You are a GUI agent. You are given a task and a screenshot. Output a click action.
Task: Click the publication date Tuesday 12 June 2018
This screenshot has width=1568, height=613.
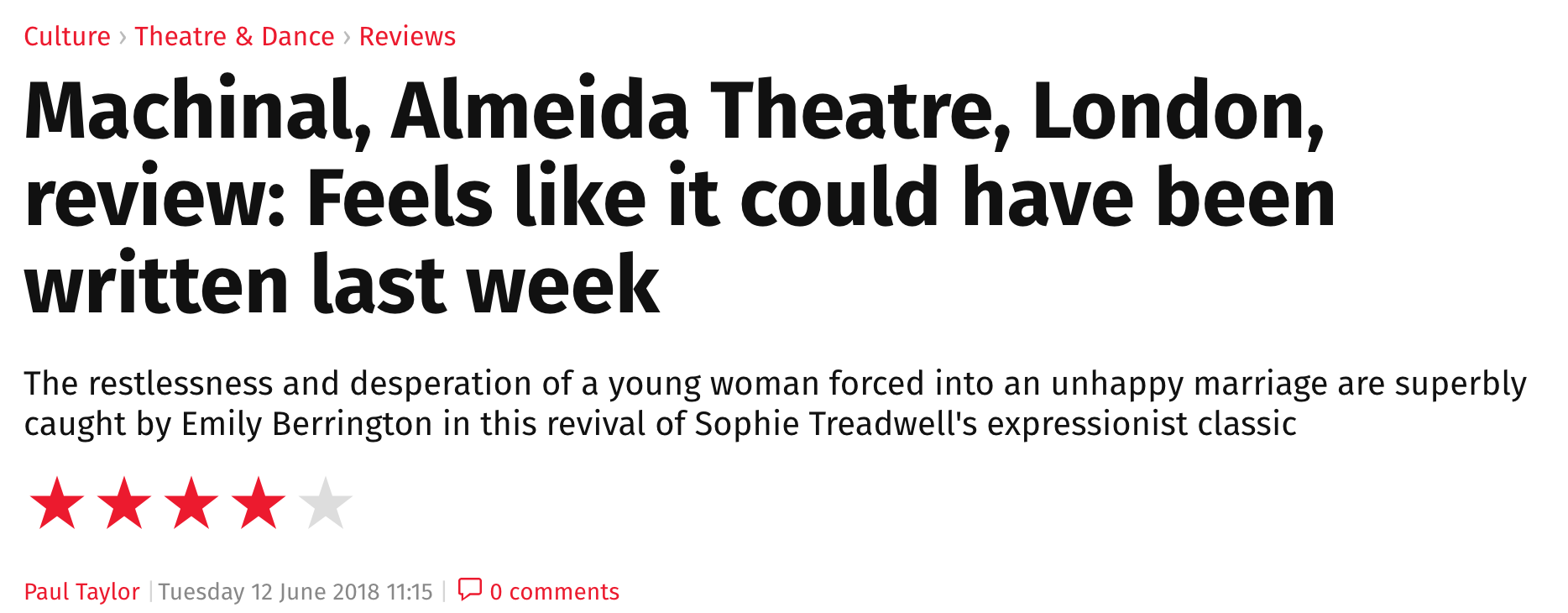point(269,592)
